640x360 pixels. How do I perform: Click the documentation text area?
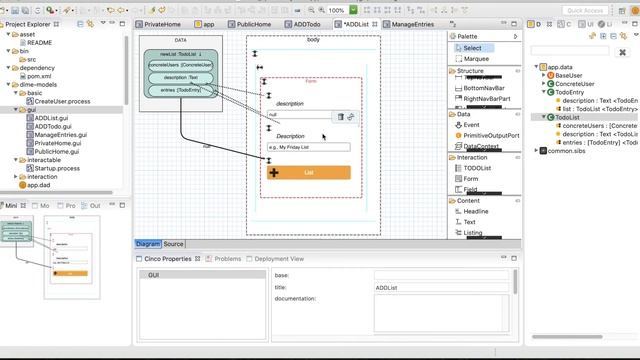[441, 313]
